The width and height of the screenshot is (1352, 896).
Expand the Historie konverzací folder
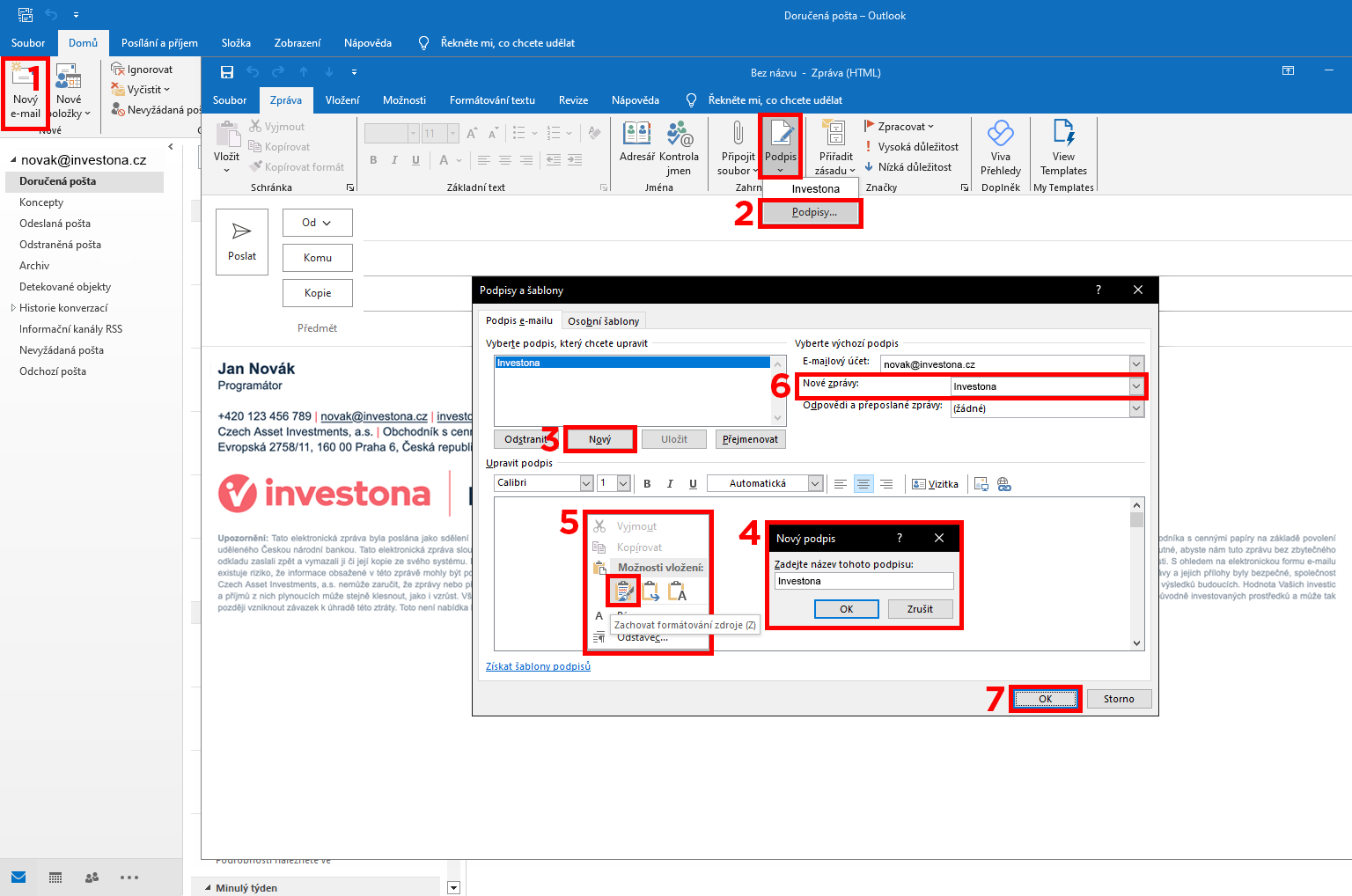[13, 308]
